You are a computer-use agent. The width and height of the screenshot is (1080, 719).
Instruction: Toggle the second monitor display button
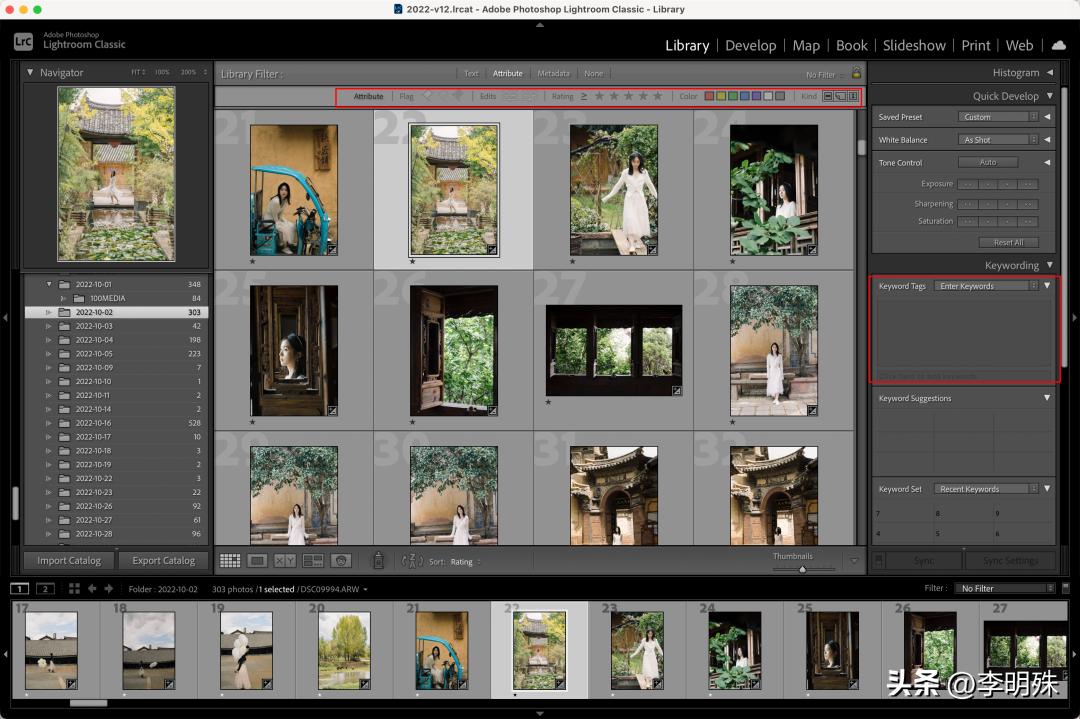coord(45,589)
